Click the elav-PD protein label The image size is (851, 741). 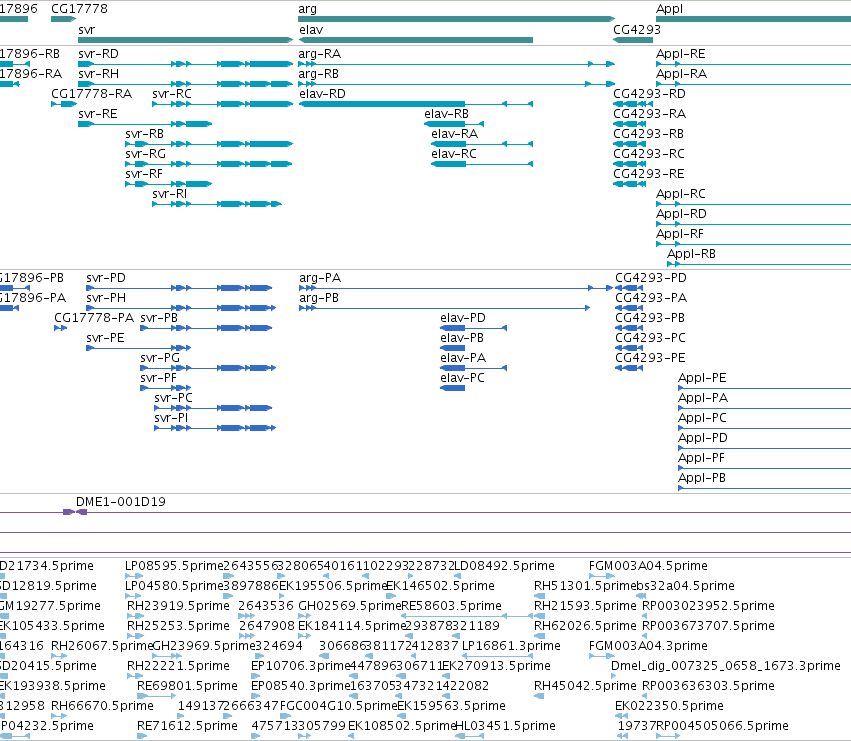(x=463, y=318)
